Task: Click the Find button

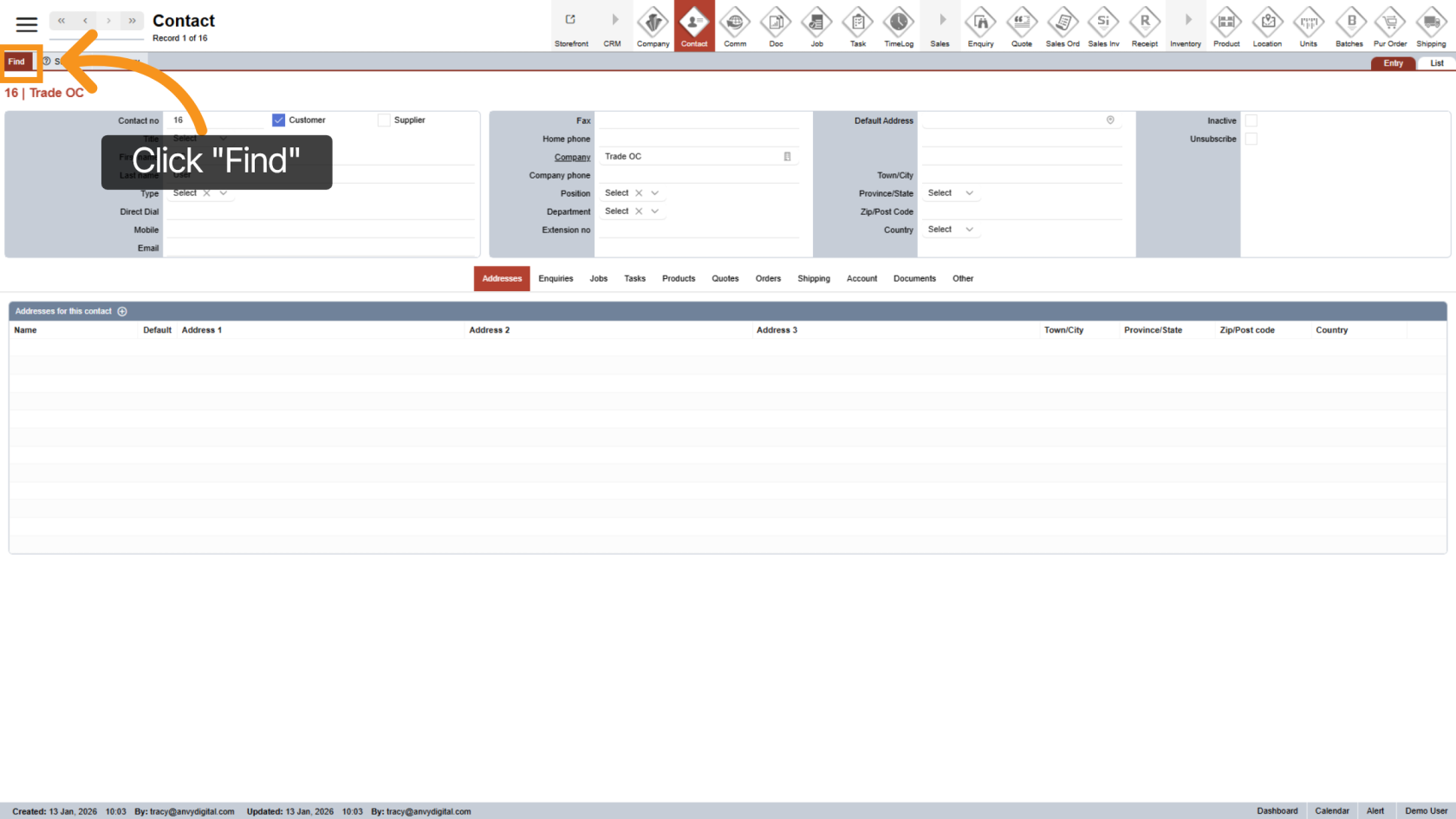Action: pyautogui.click(x=16, y=62)
